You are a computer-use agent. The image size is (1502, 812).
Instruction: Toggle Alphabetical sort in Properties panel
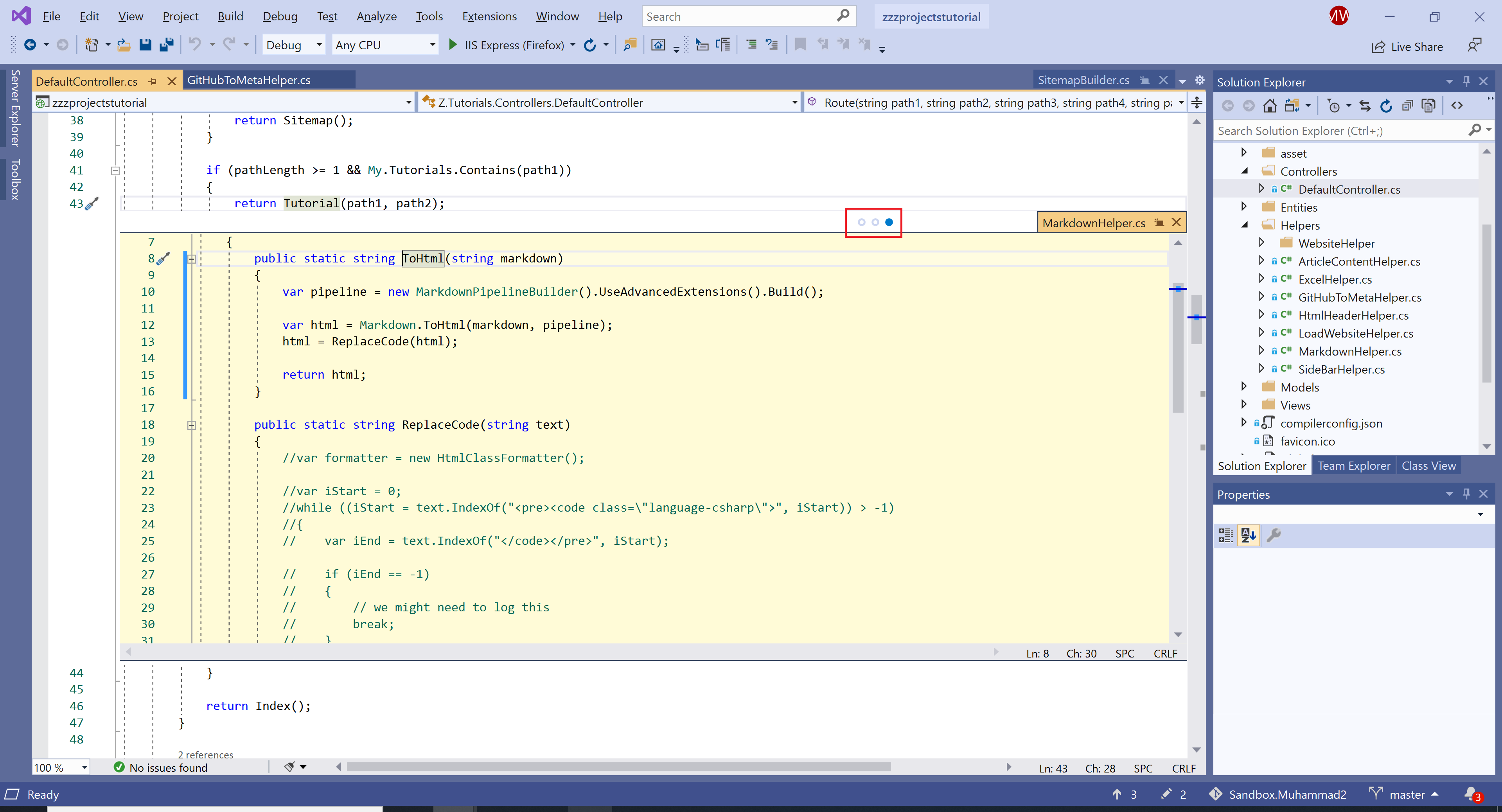click(x=1249, y=535)
